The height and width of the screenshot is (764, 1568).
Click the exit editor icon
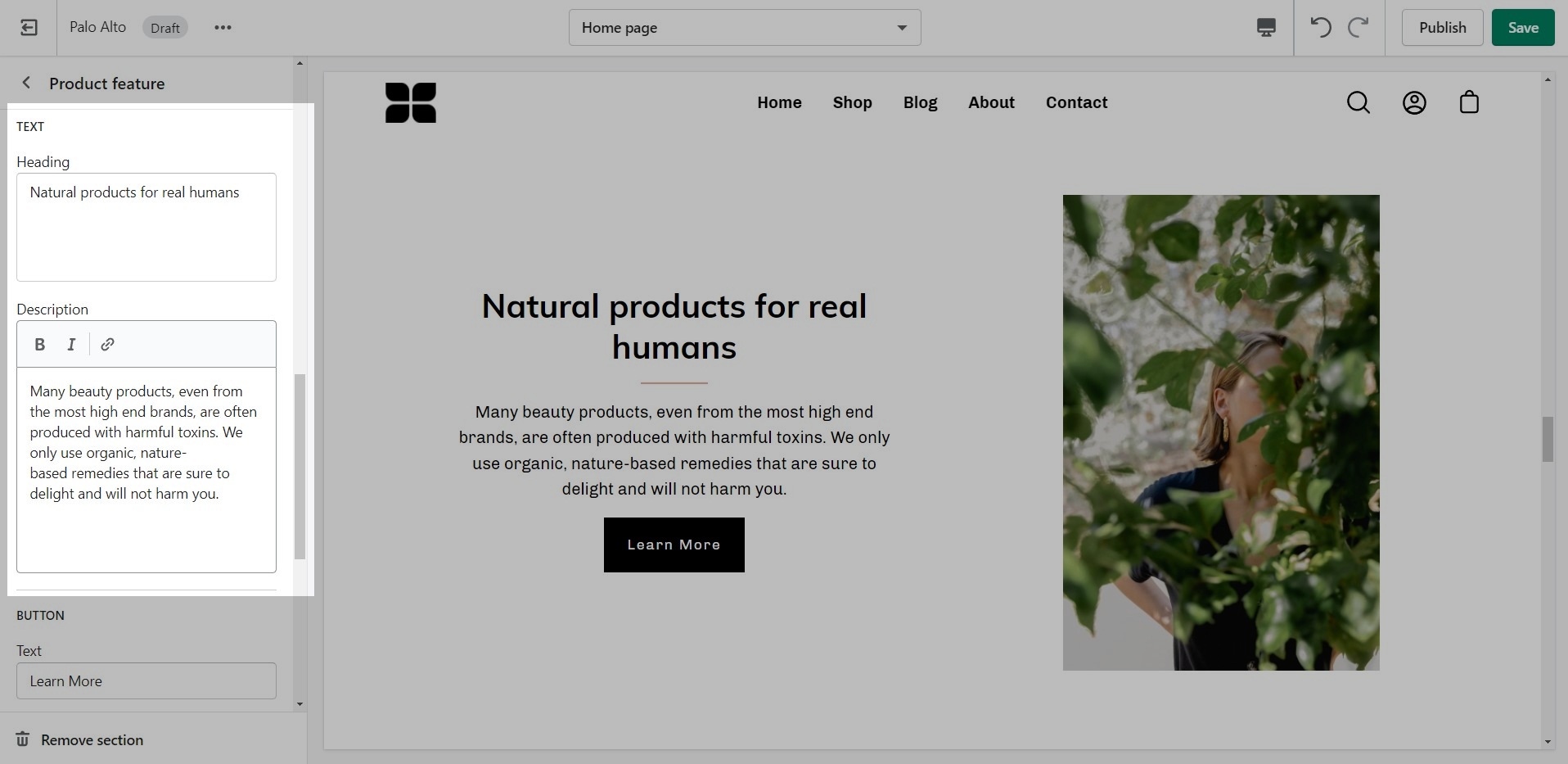pyautogui.click(x=29, y=28)
